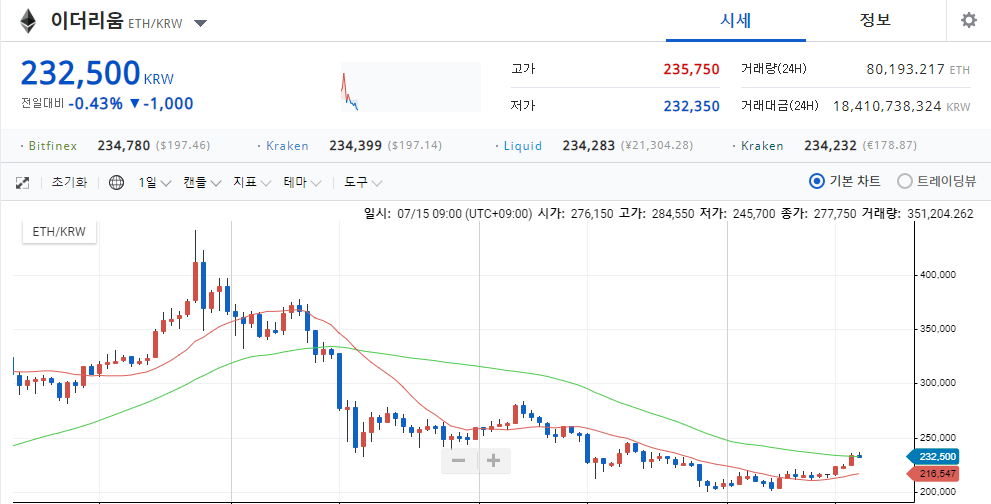
Task: Click the ETH/KRW chart label button
Action: click(x=60, y=232)
